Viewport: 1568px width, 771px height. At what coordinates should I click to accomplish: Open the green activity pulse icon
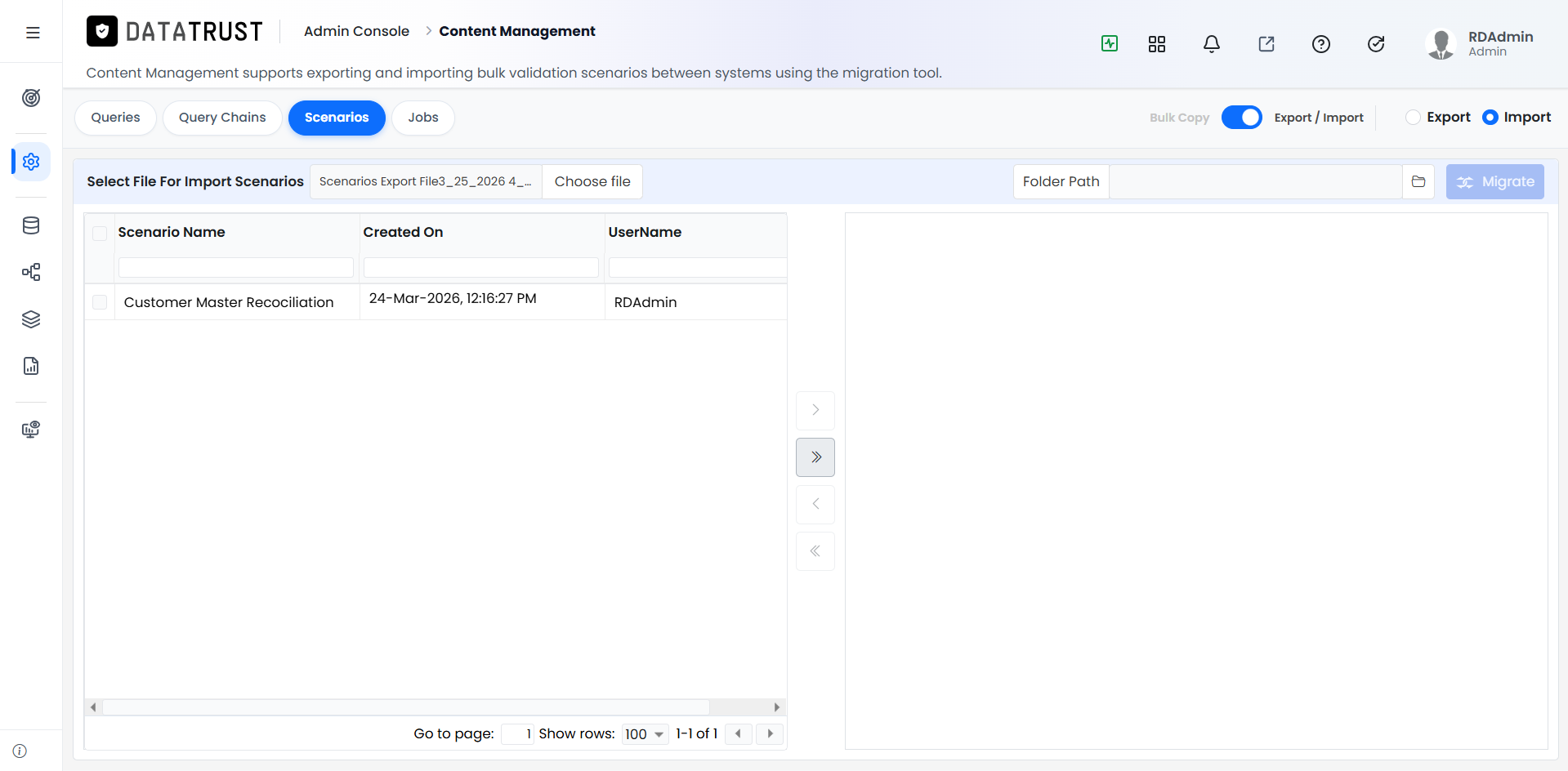pos(1110,43)
